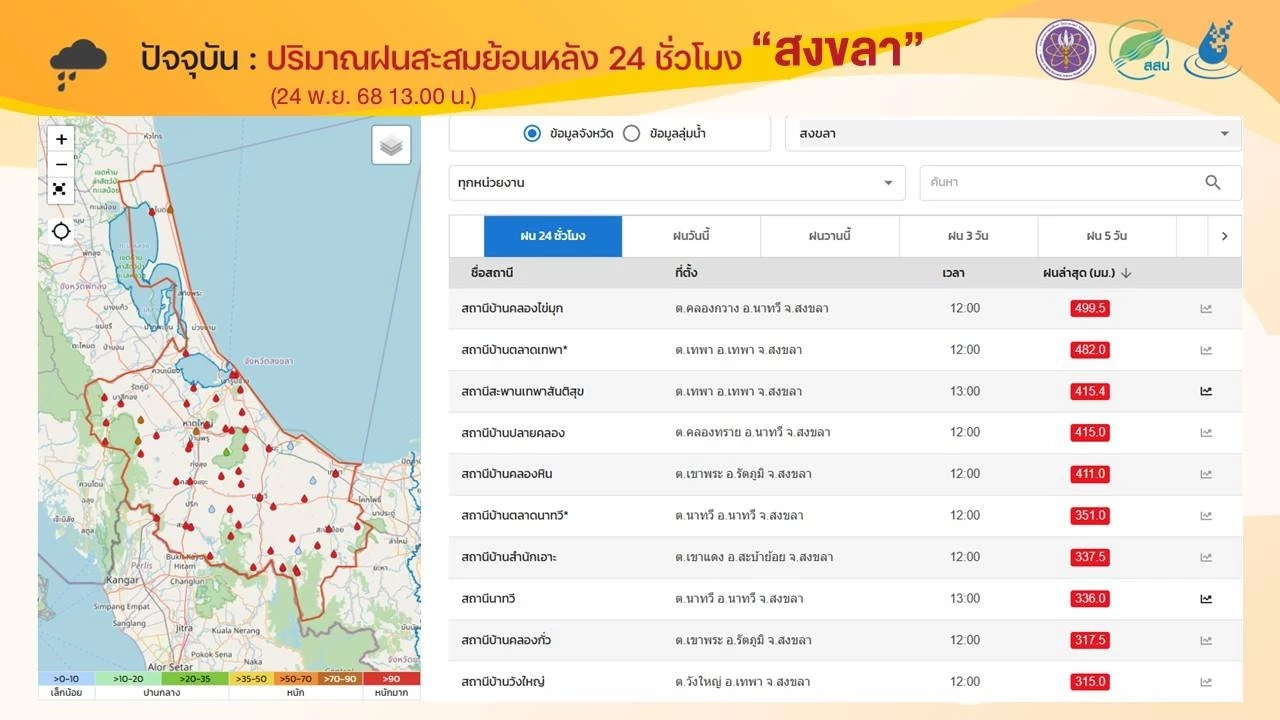1280x720 pixels.
Task: Activate the geolocation map control
Action: 60,230
